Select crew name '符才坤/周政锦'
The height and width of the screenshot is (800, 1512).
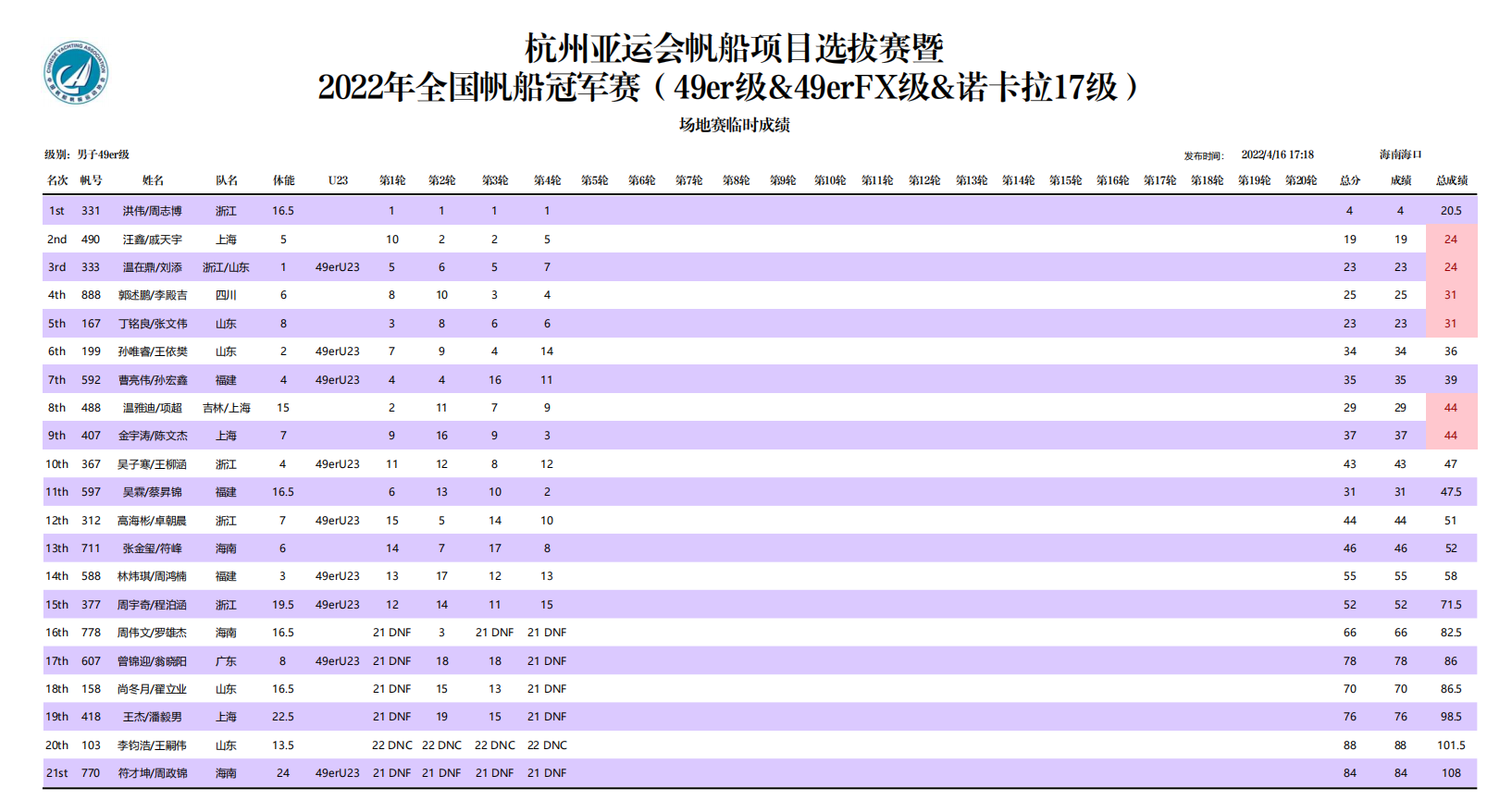coord(153,773)
